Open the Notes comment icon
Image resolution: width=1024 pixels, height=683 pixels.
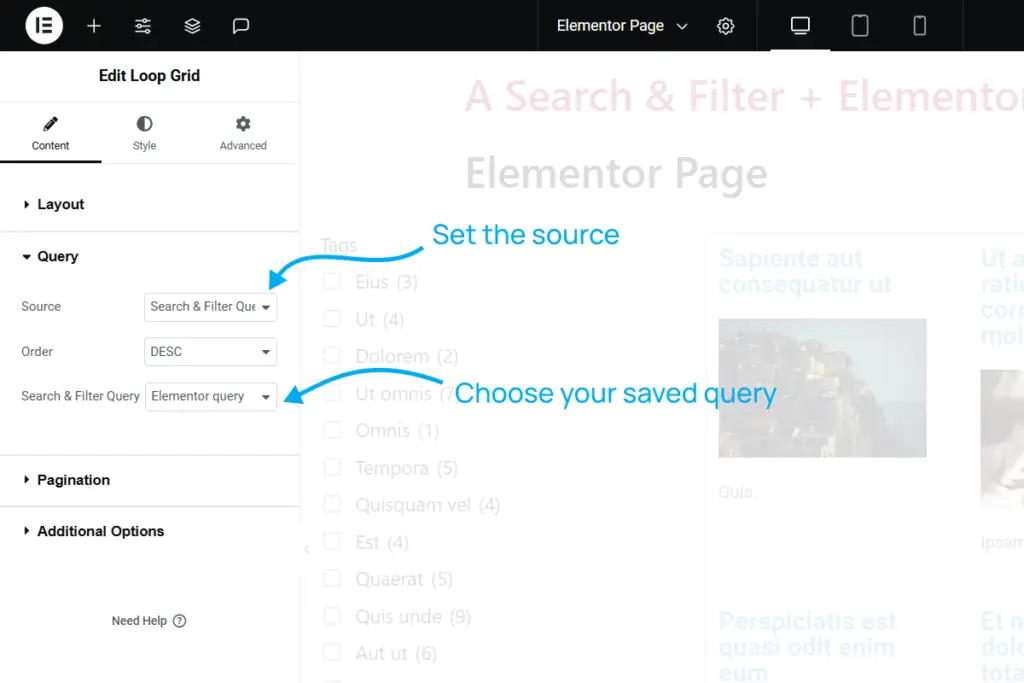pyautogui.click(x=241, y=25)
